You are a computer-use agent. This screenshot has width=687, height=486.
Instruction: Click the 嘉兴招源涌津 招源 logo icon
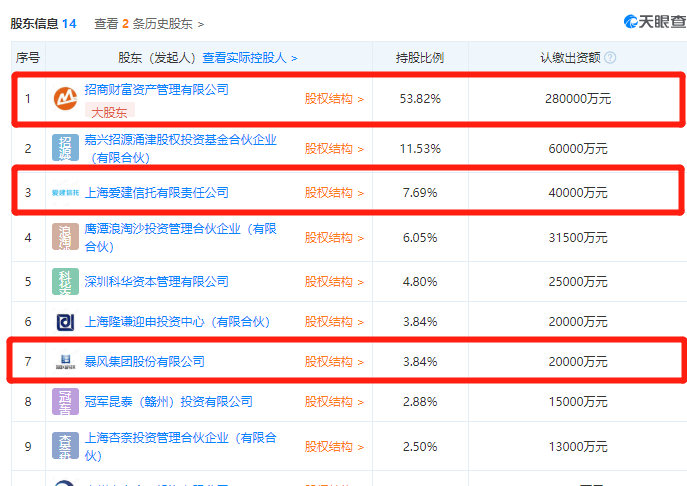[65, 148]
